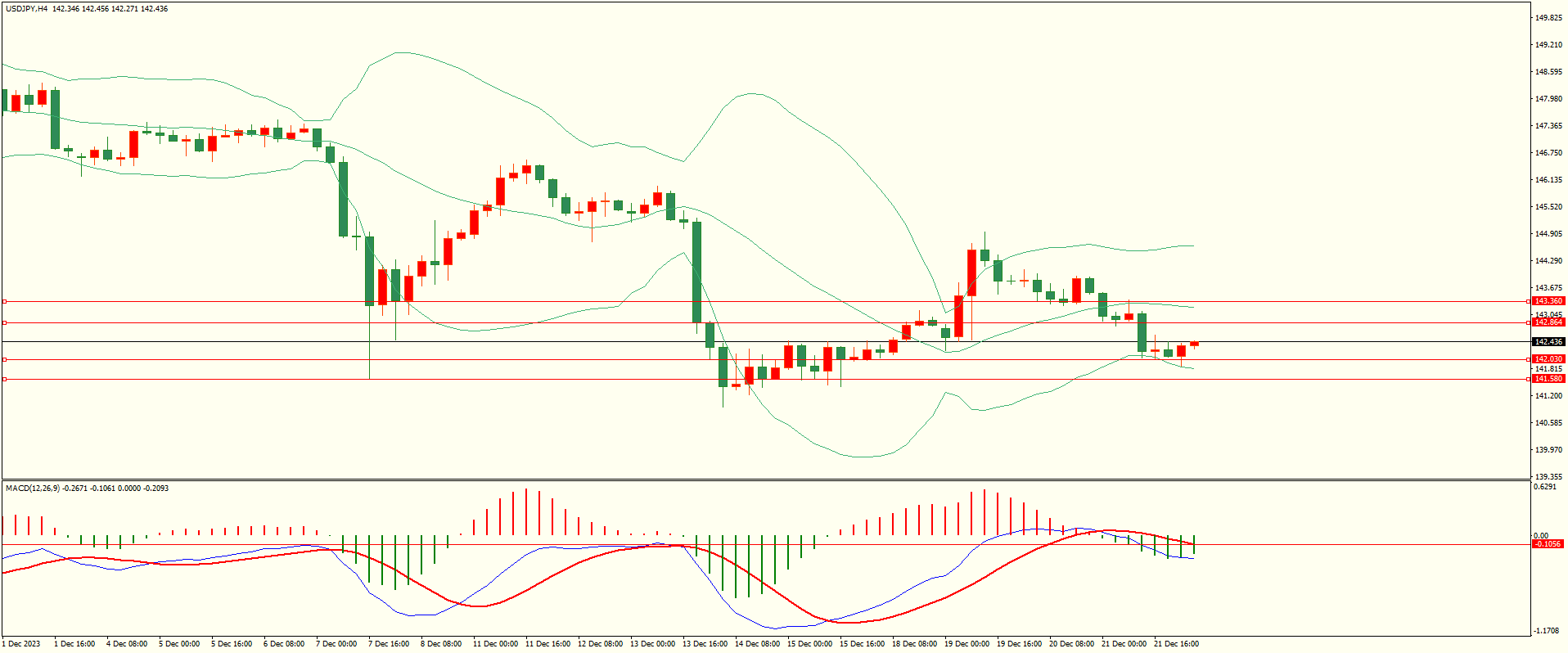Click the high price 142.456 in chart header
Image resolution: width=1568 pixels, height=653 pixels.
click(x=95, y=9)
